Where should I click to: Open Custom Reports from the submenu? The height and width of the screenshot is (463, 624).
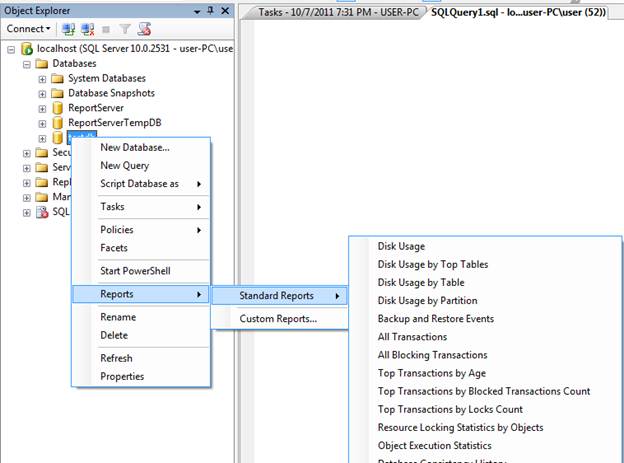(277, 319)
